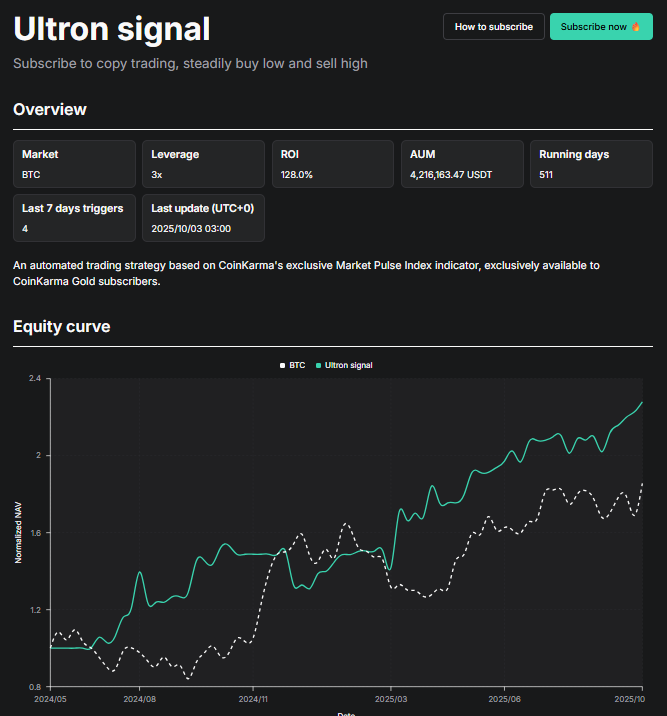Viewport: 667px width, 716px height.
Task: Click the Normalized NAV axis title
Action: coord(19,533)
